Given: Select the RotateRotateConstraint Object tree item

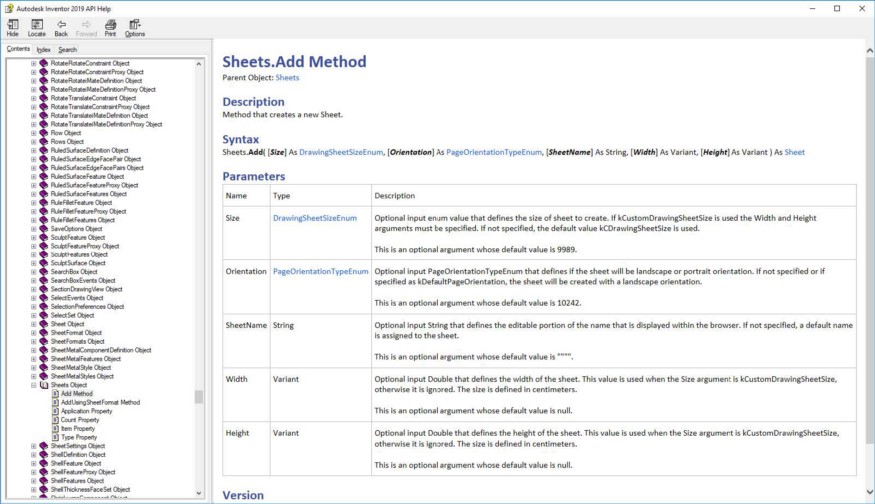Looking at the screenshot, I should pos(90,64).
